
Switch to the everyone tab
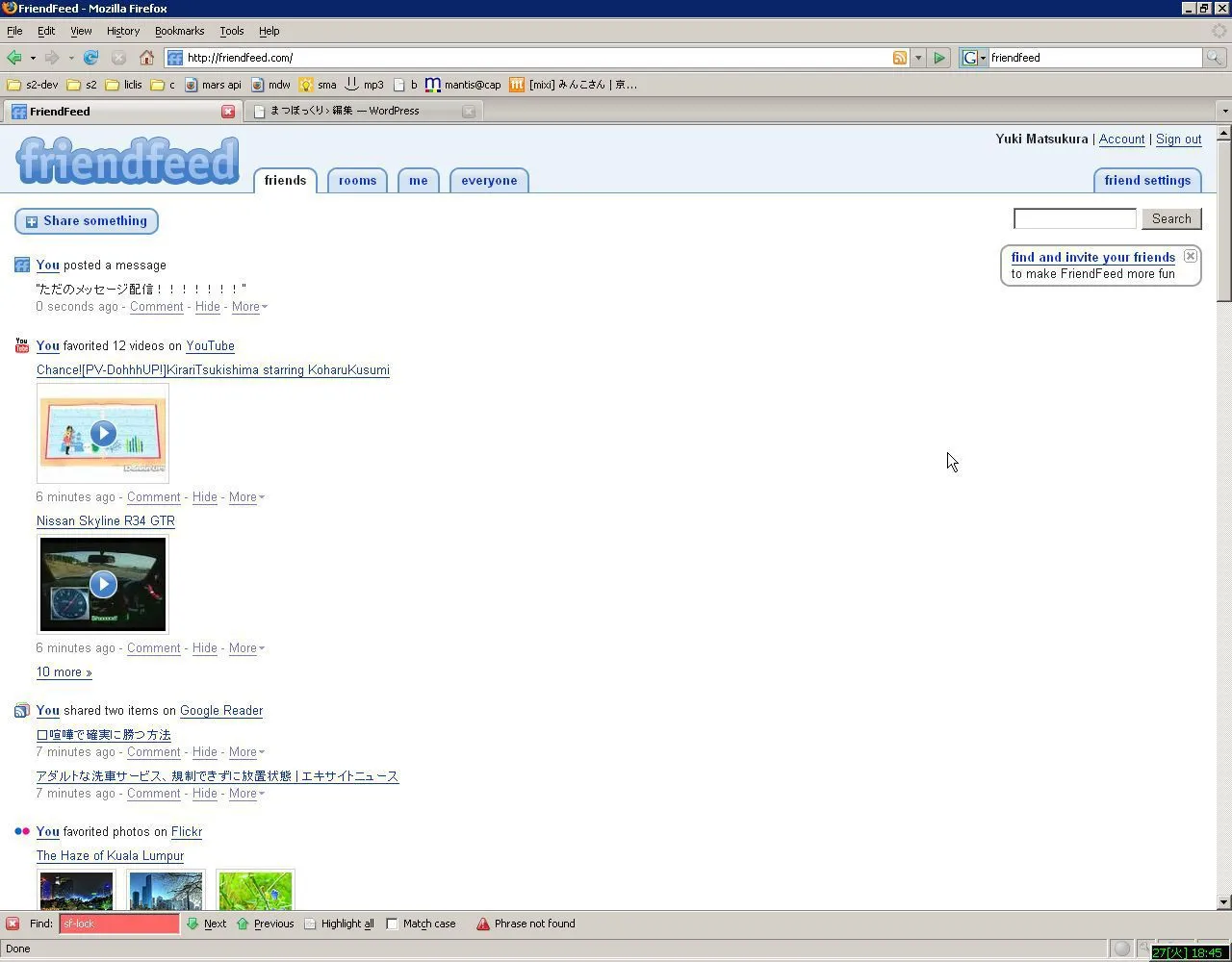(489, 181)
